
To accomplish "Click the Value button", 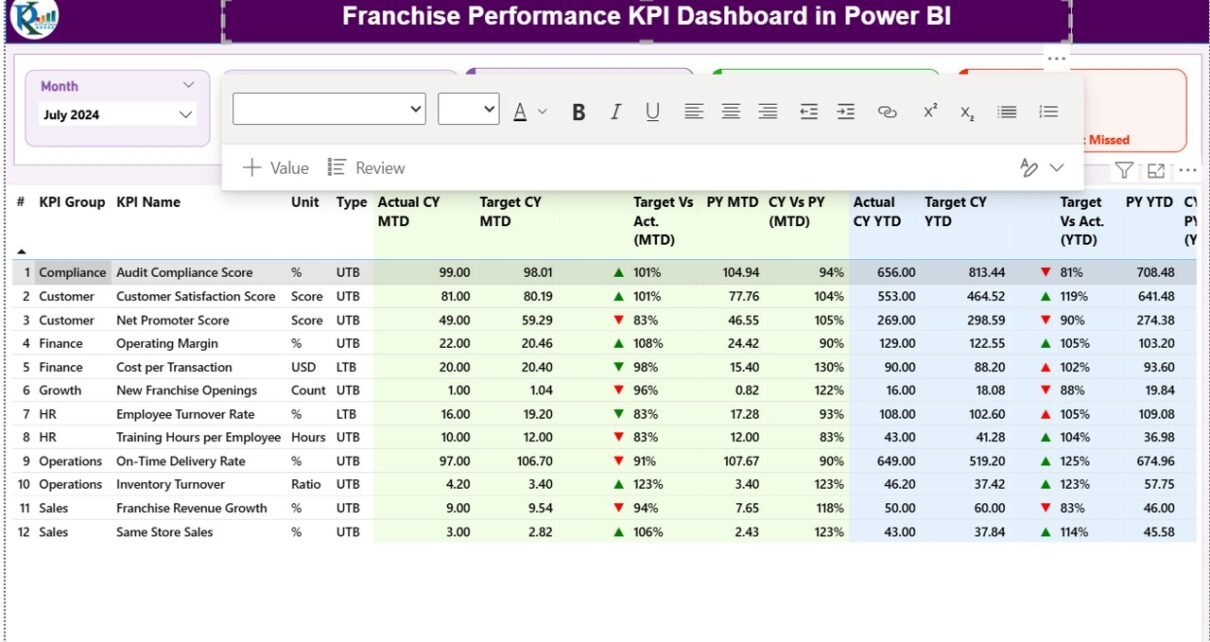I will pyautogui.click(x=276, y=168).
